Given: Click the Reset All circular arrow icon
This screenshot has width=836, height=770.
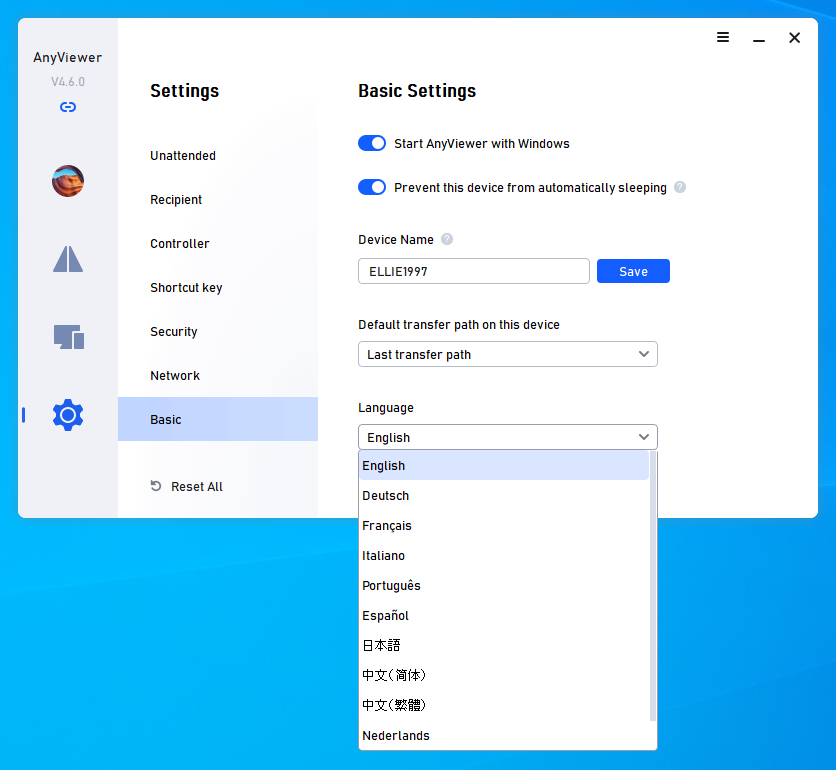Looking at the screenshot, I should tap(156, 486).
